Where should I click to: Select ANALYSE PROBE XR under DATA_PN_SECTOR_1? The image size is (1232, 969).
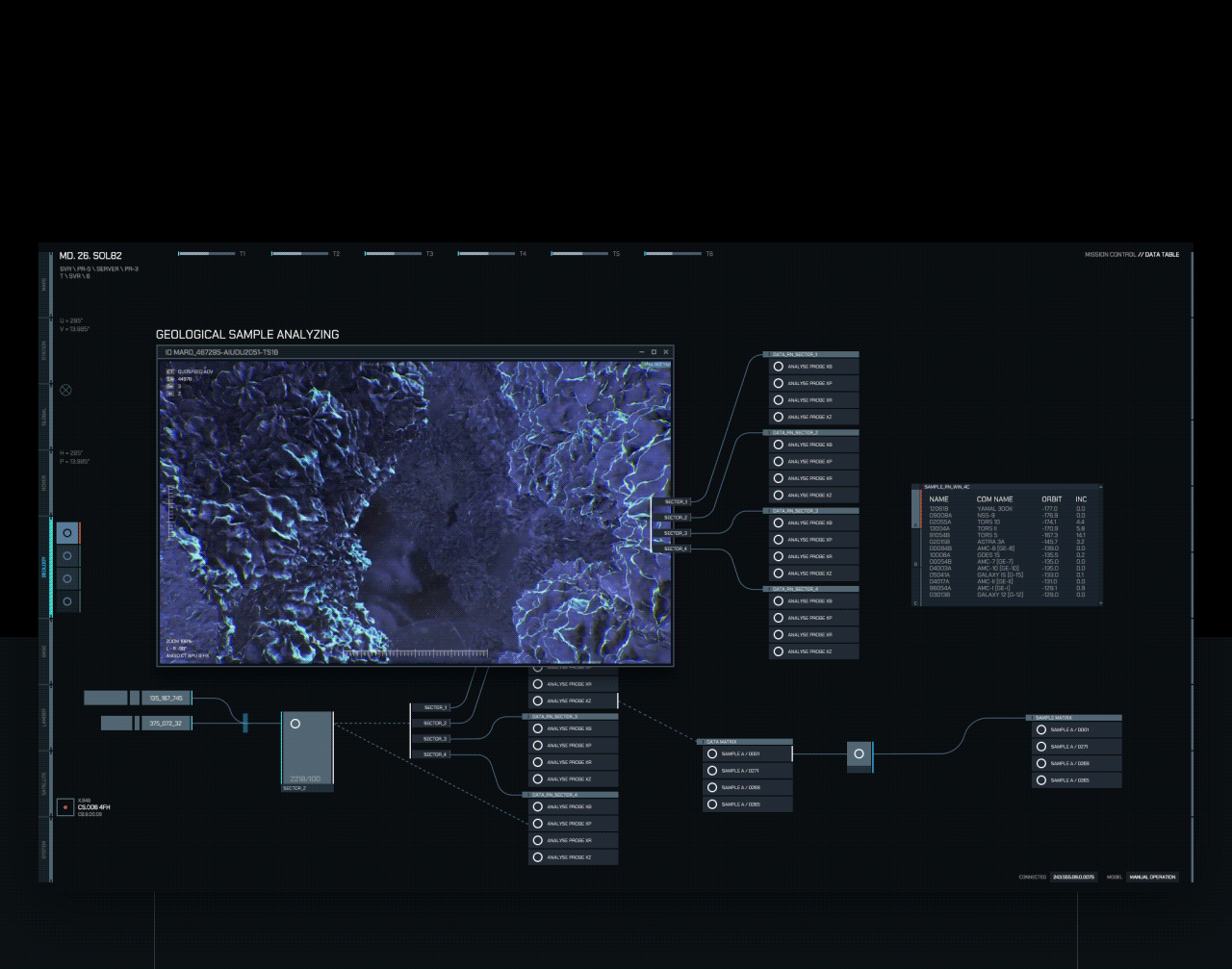813,400
